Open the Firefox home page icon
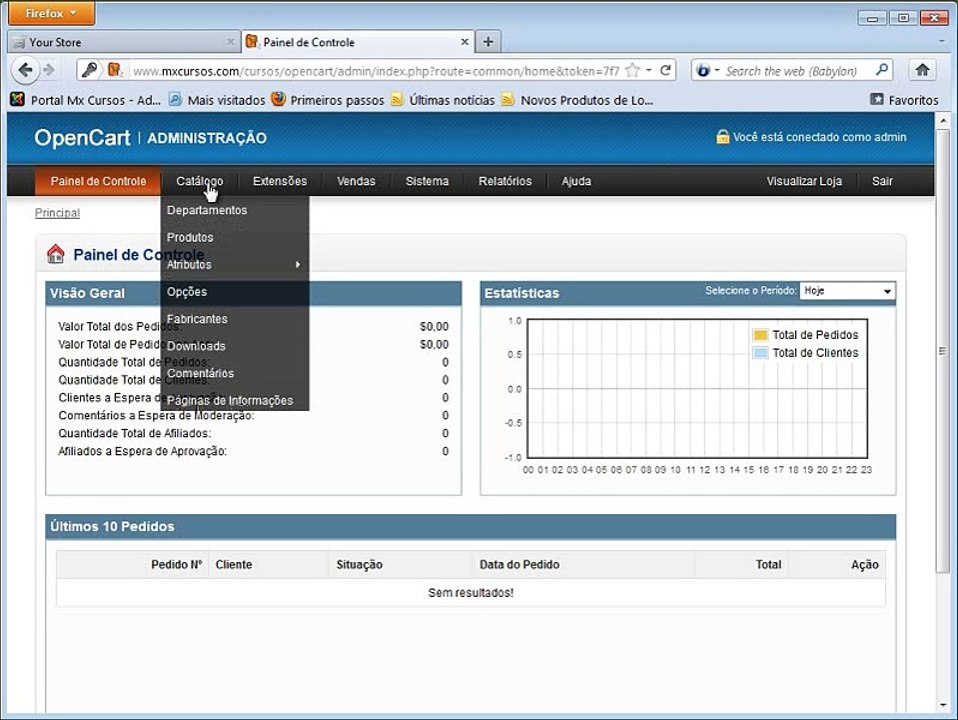 click(x=923, y=70)
